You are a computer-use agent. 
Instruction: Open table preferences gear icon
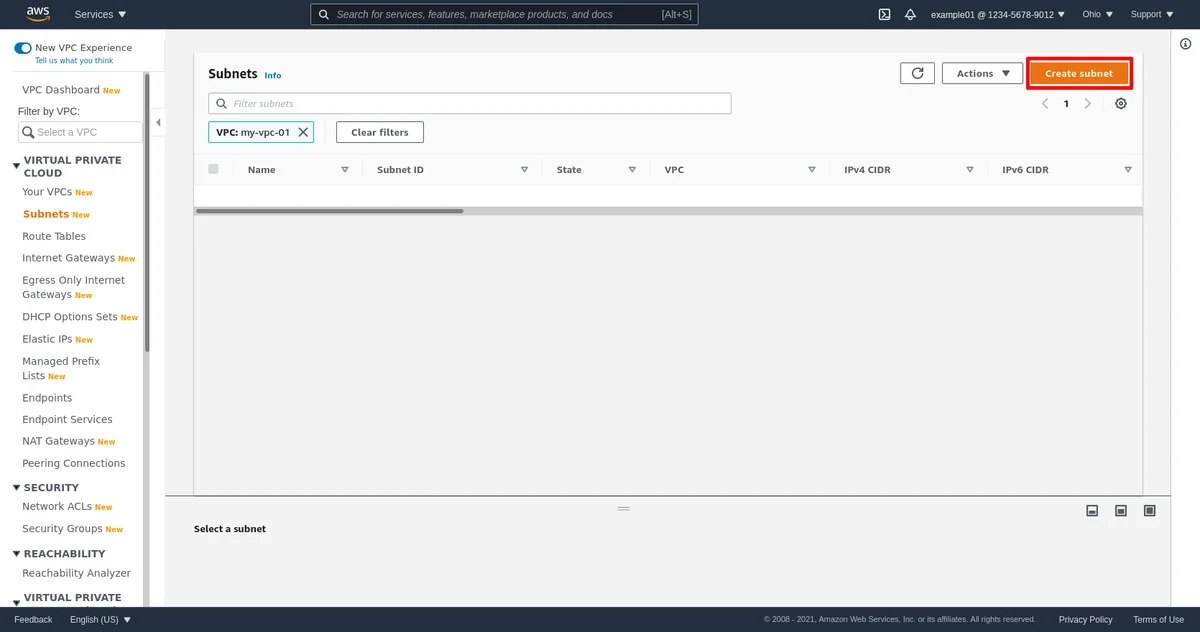1121,104
